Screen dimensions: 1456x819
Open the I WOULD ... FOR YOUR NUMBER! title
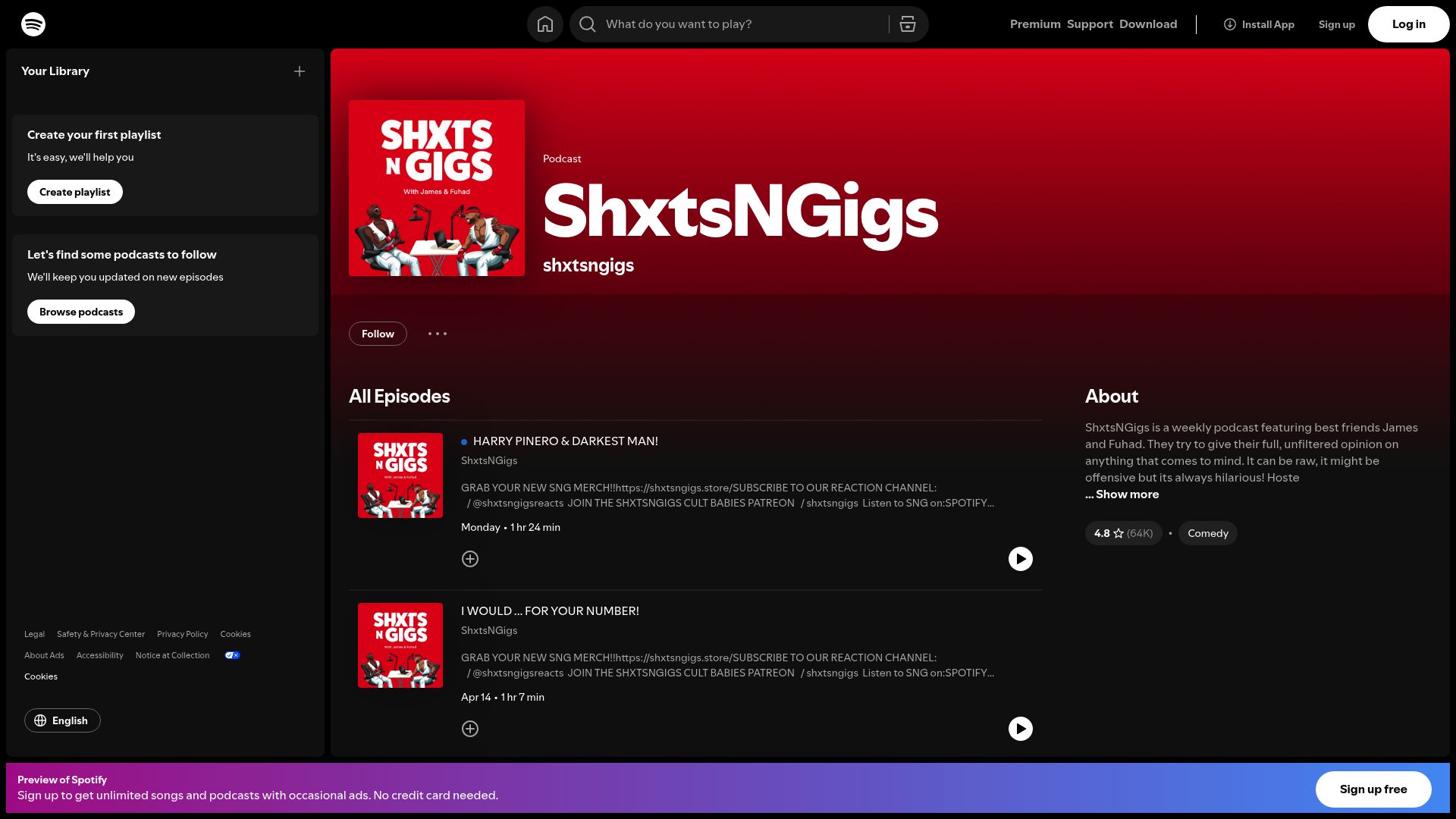(550, 611)
